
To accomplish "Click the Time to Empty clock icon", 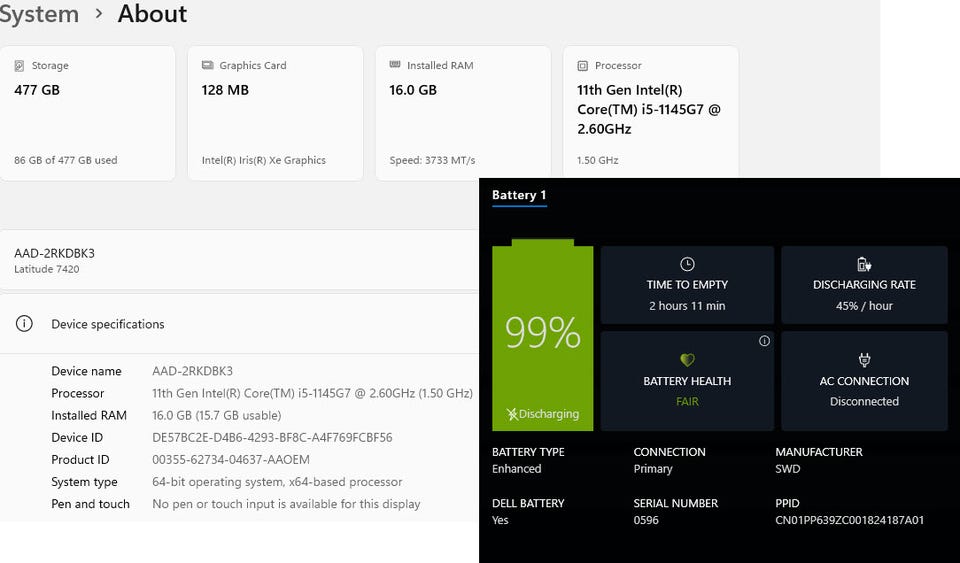I will coord(687,264).
